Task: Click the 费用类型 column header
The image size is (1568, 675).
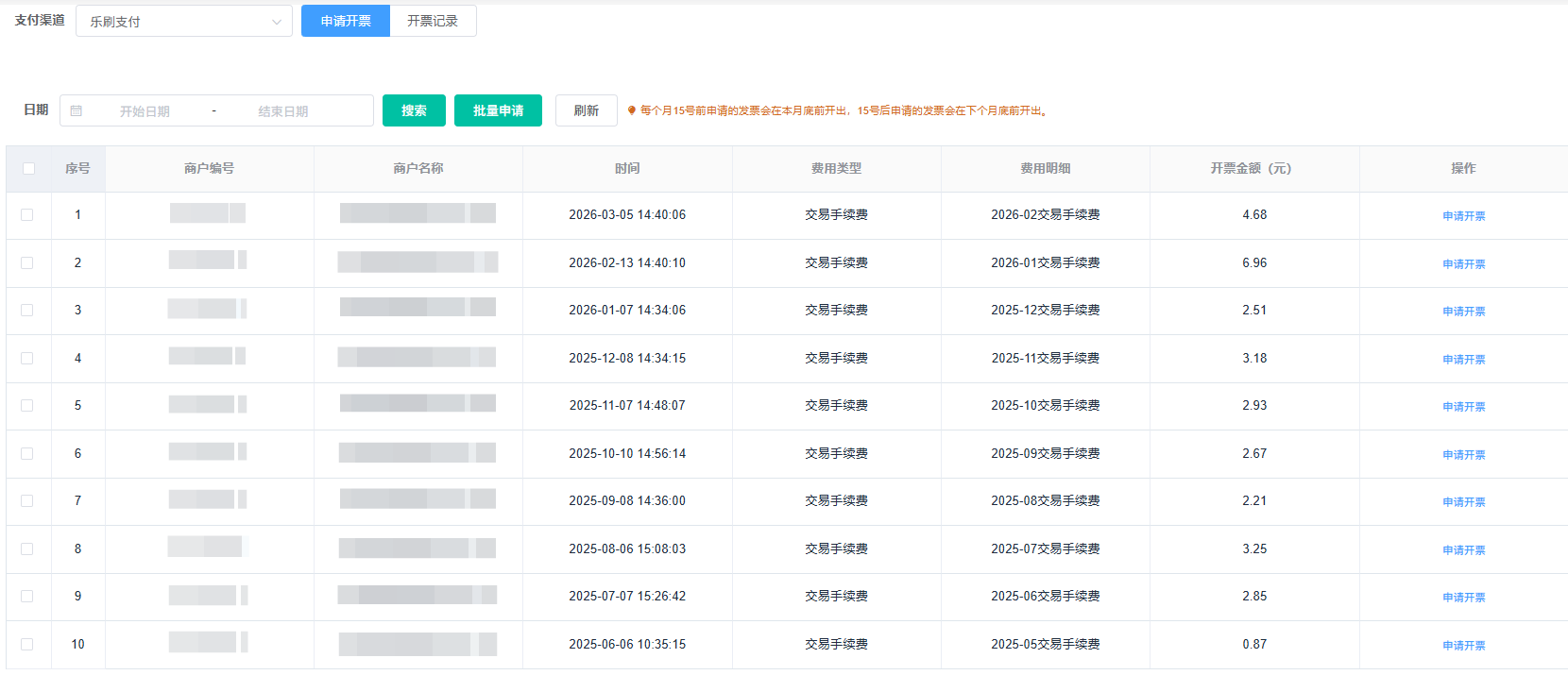Action: [x=836, y=168]
